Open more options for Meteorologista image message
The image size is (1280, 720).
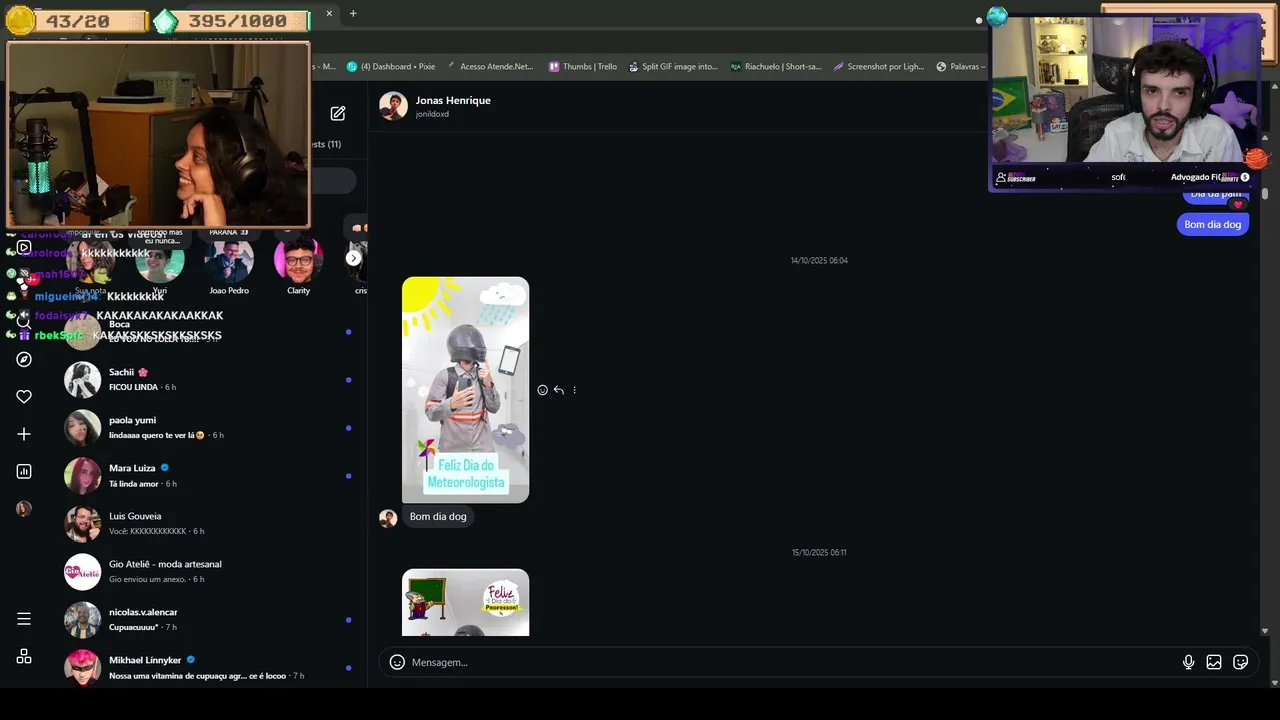pyautogui.click(x=574, y=390)
